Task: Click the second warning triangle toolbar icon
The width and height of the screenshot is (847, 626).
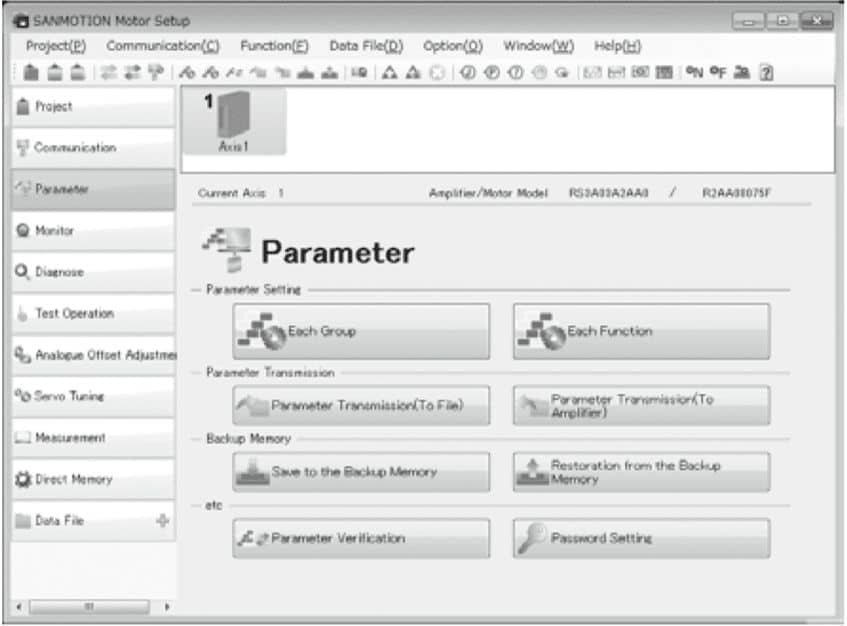Action: [413, 72]
